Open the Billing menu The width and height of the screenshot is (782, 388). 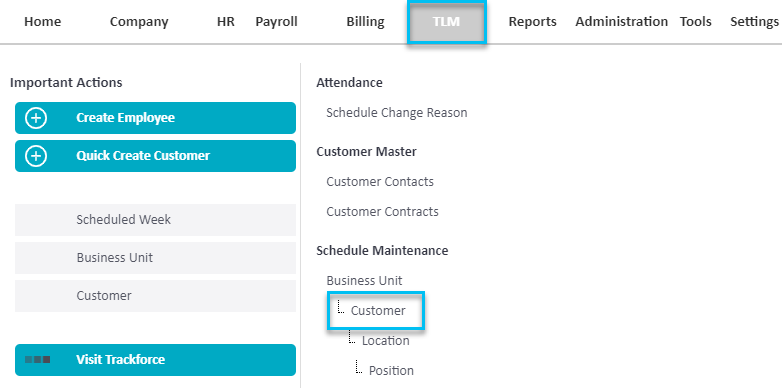tap(366, 22)
